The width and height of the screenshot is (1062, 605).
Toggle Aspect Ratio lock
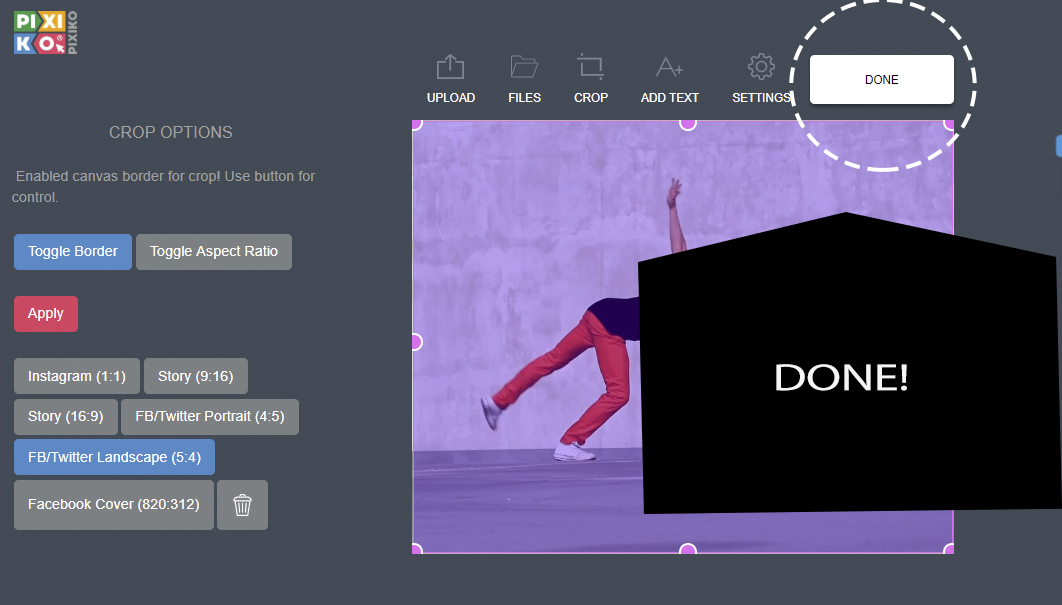[214, 251]
